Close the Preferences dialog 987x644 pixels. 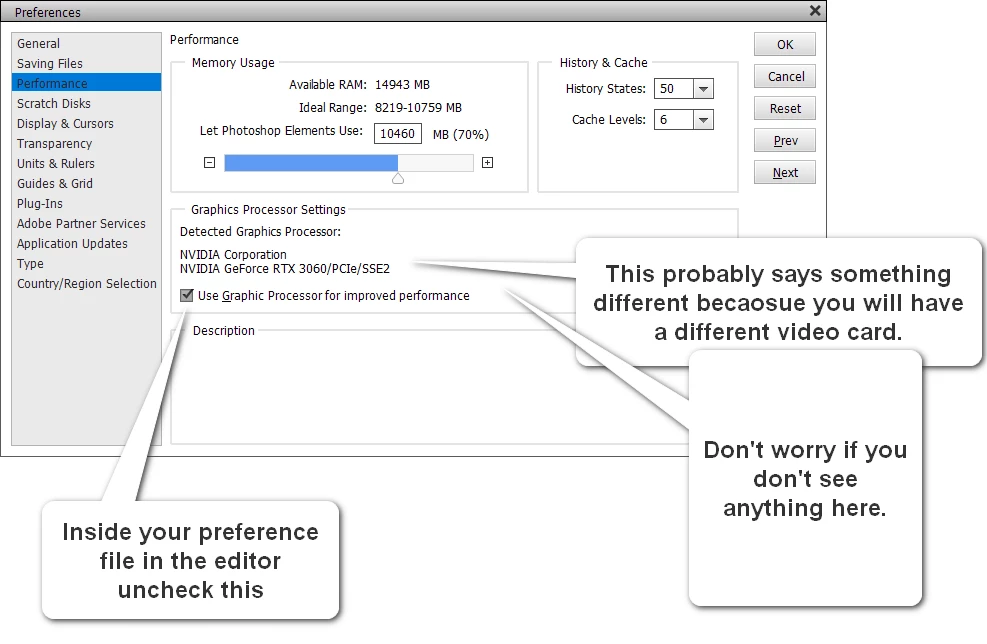point(815,11)
